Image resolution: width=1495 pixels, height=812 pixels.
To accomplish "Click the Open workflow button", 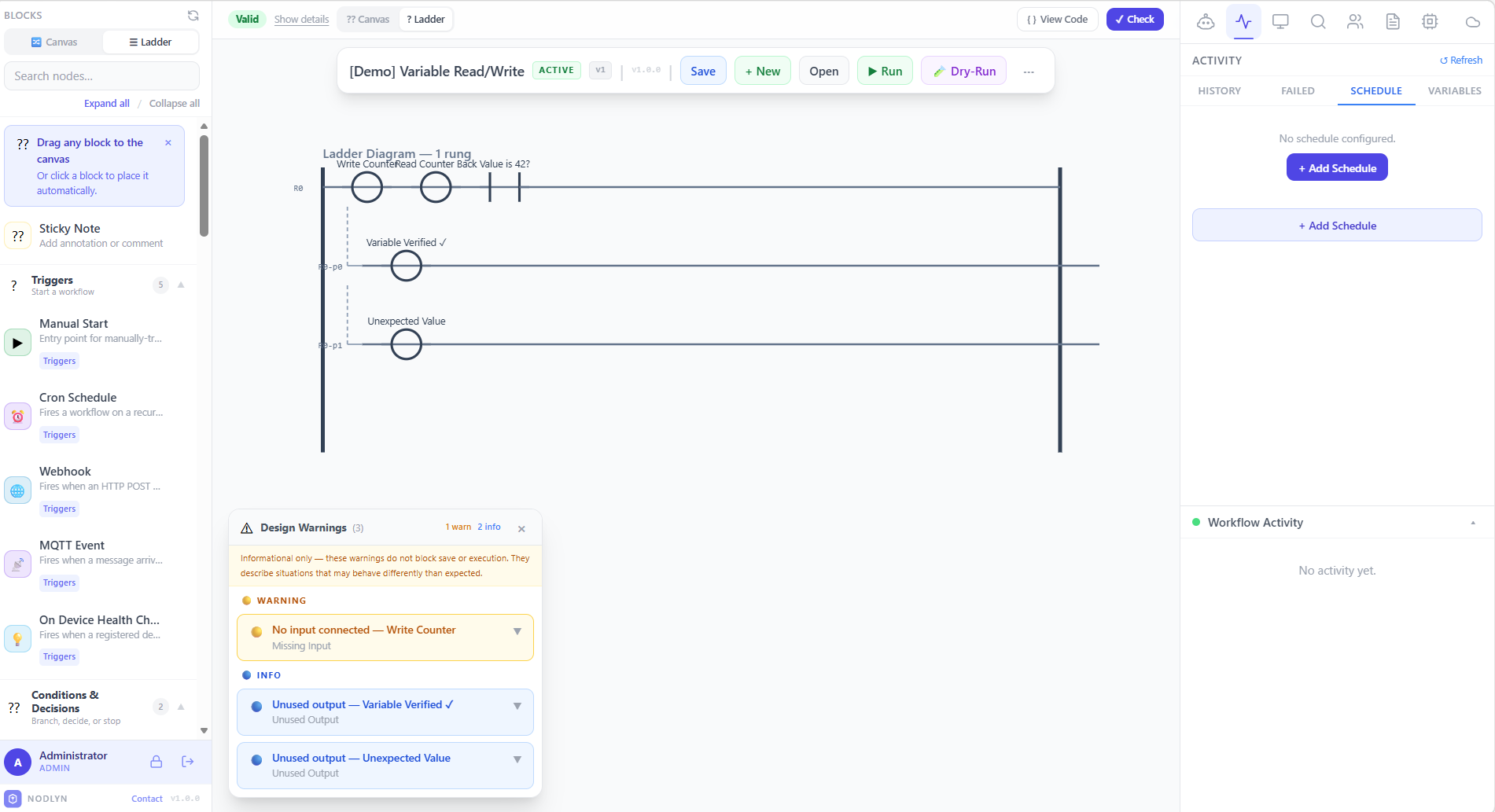I will (x=823, y=72).
